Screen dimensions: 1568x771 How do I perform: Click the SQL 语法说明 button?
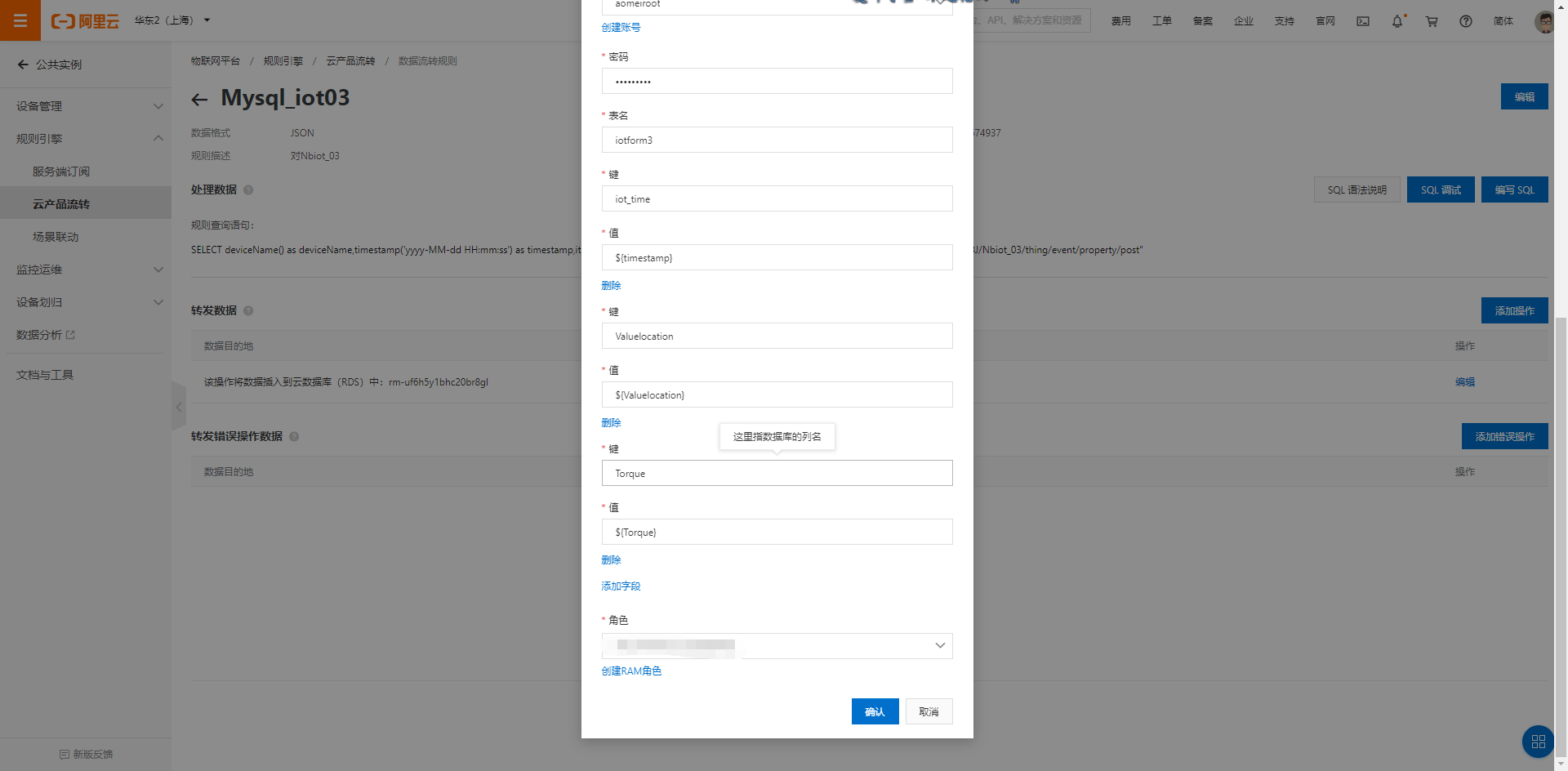coord(1356,189)
